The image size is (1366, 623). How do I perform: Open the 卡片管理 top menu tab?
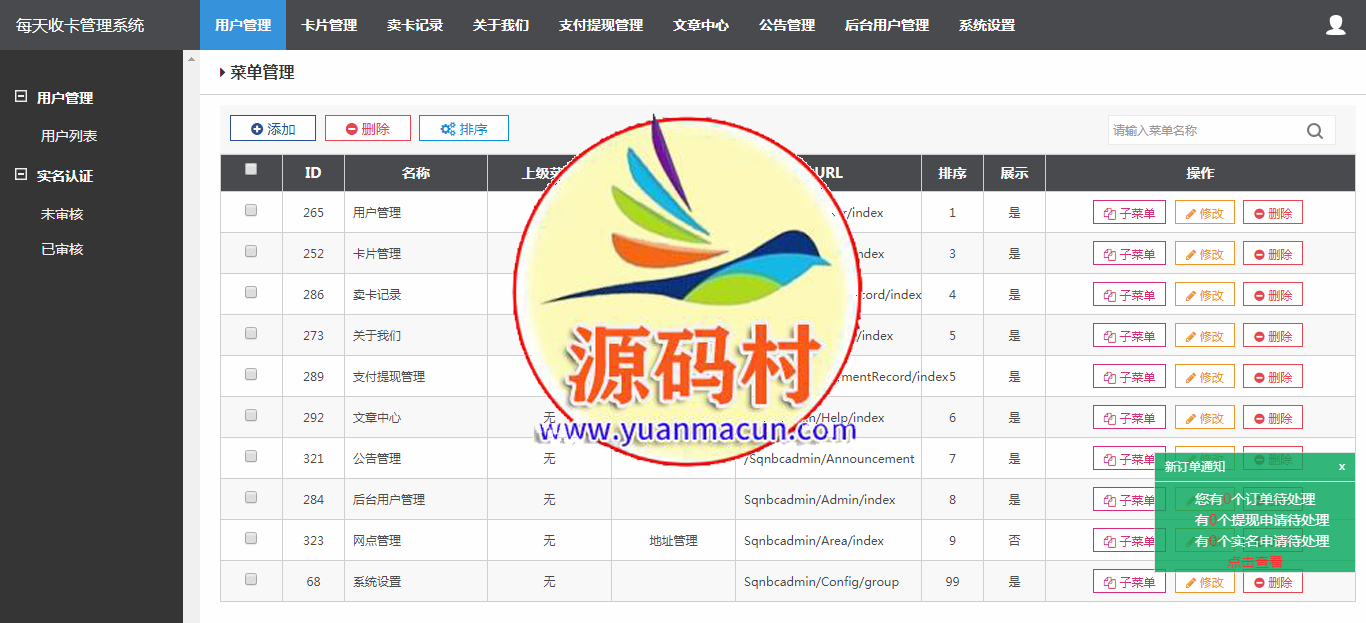[329, 25]
